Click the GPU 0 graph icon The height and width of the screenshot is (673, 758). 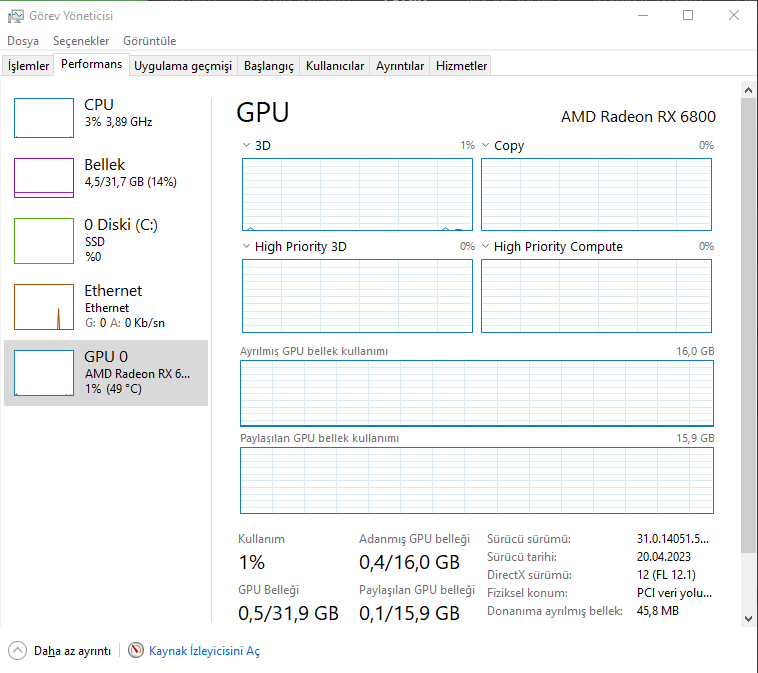44,373
